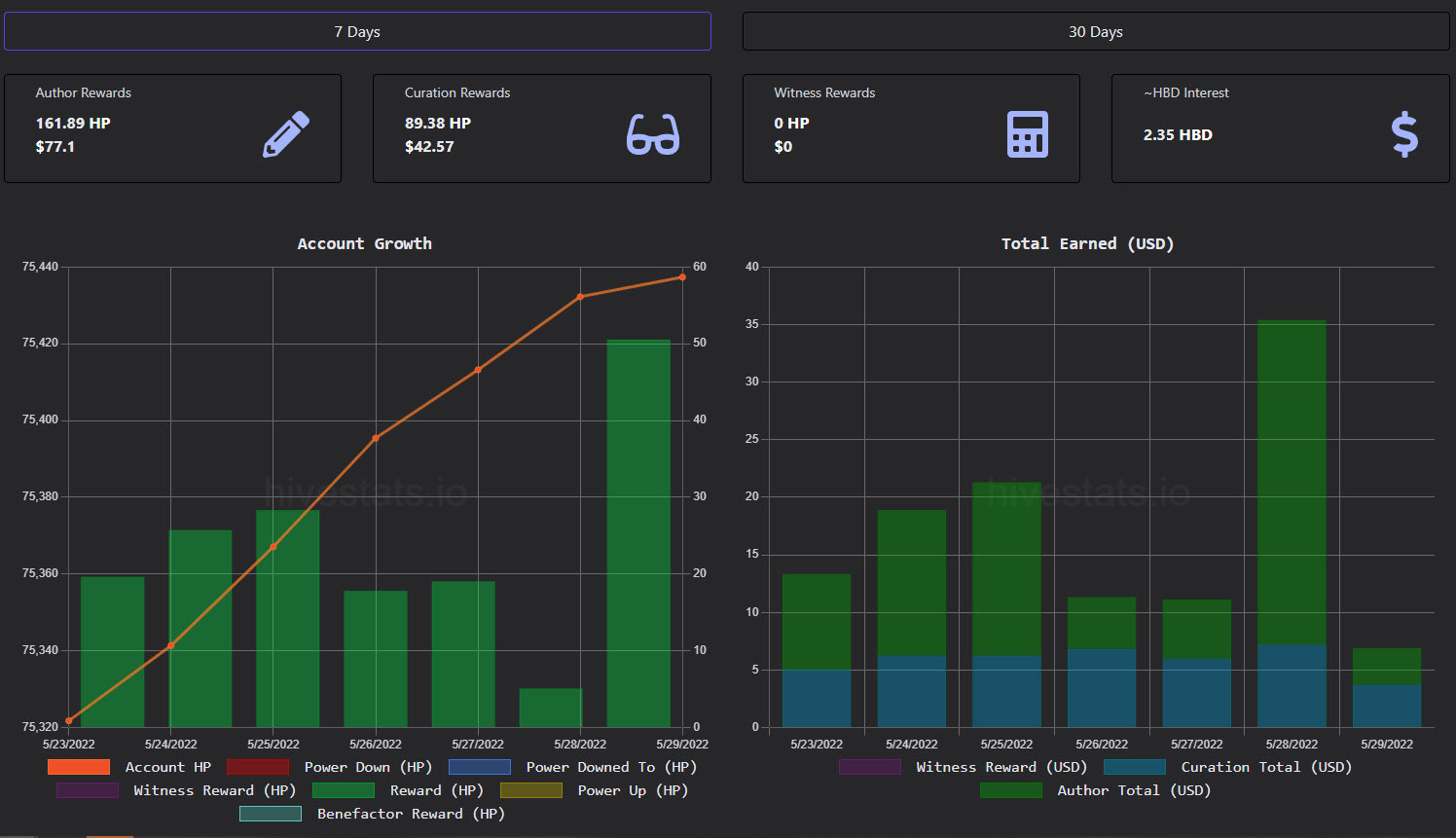1456x838 pixels.
Task: Click the Witness Rewards calculator icon
Action: 1027,134
